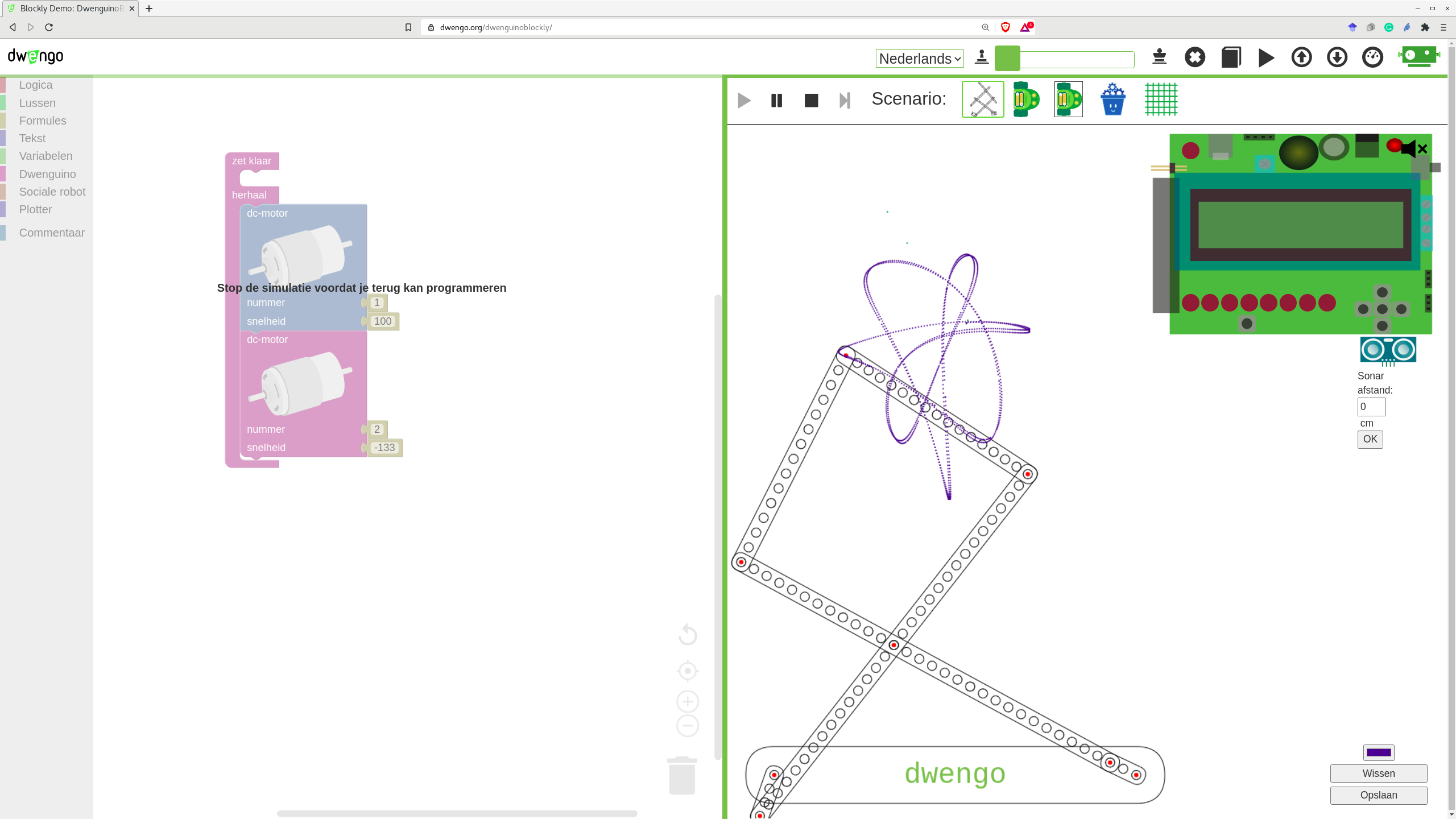The width and height of the screenshot is (1456, 819).
Task: Click the download arrow circle icon
Action: [1337, 57]
